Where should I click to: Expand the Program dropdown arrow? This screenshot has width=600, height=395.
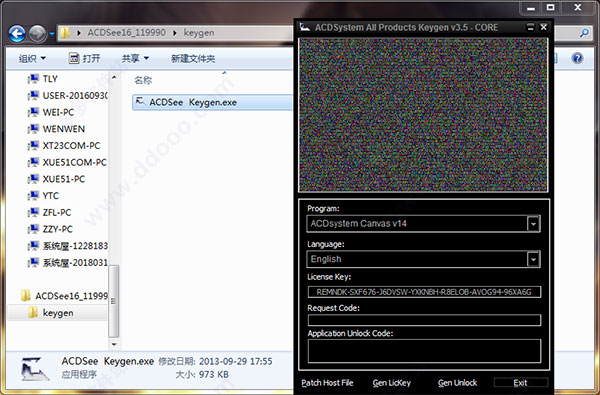[x=533, y=224]
